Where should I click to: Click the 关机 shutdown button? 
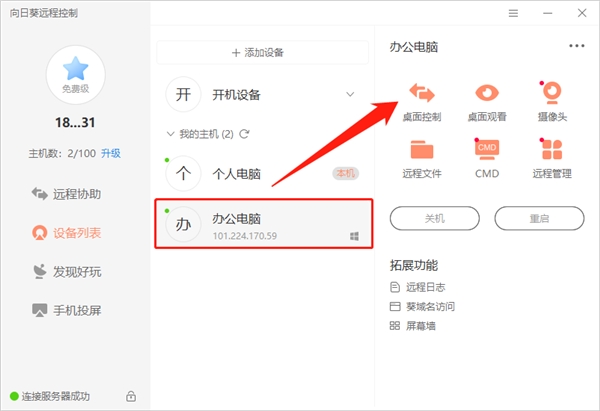pos(435,219)
